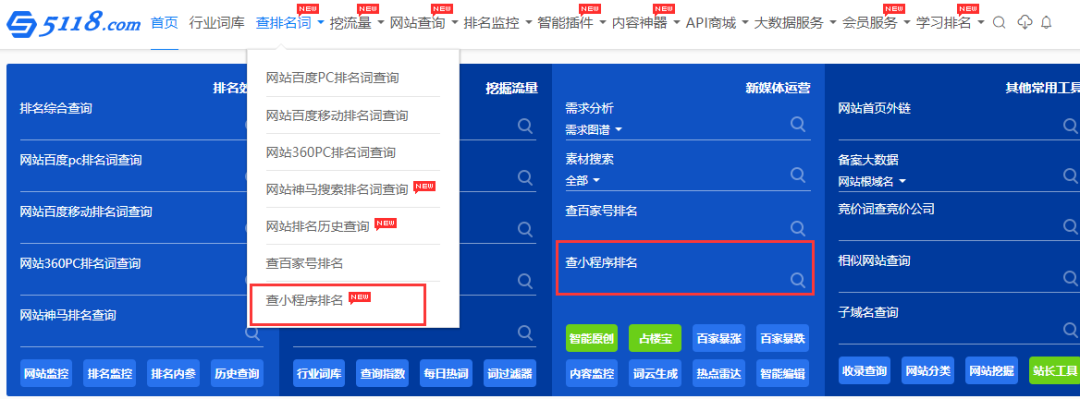Click the 热点雷达 button
Viewport: 1080px width, 399px height.
(x=718, y=374)
